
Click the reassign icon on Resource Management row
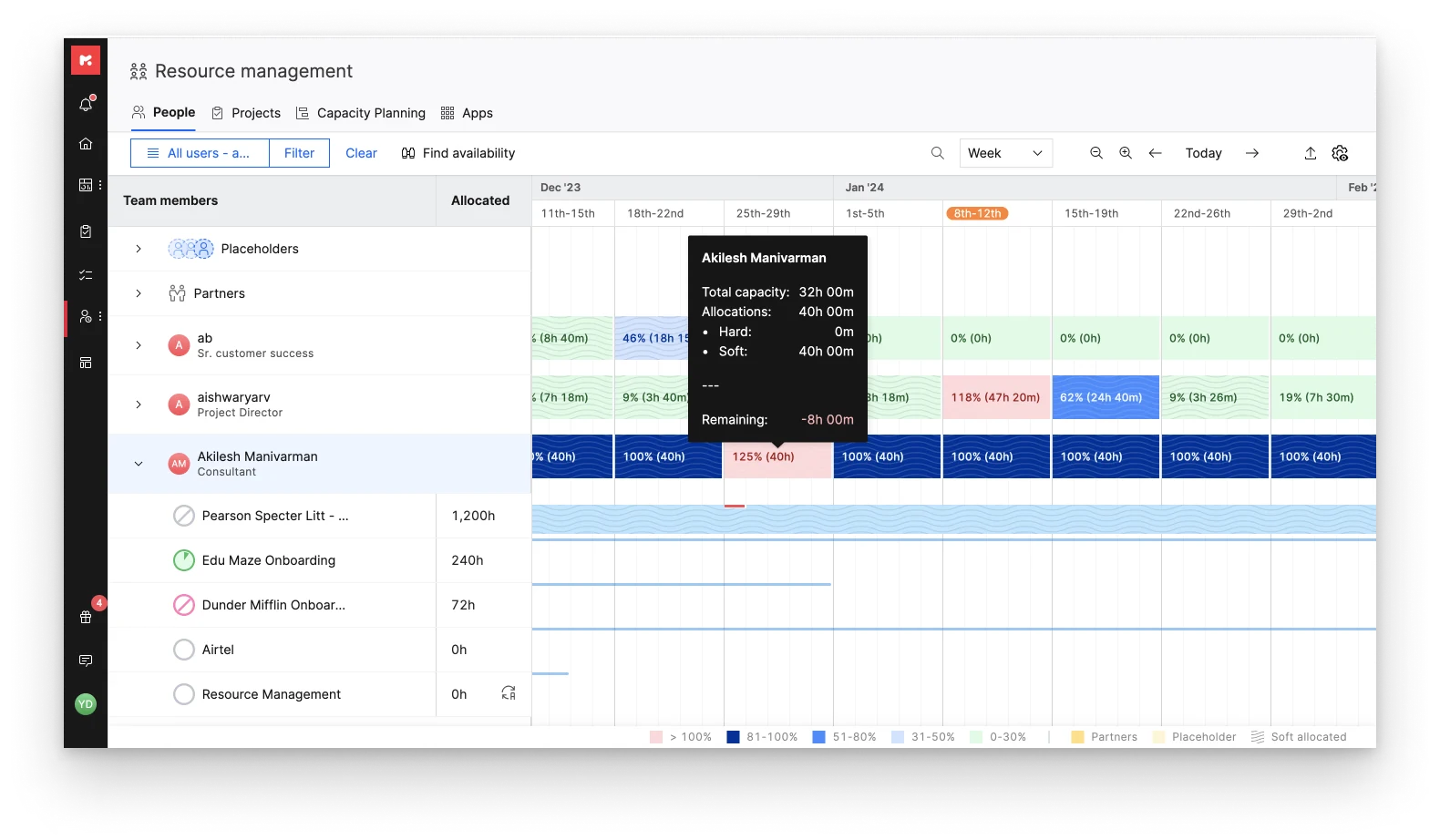coord(509,693)
